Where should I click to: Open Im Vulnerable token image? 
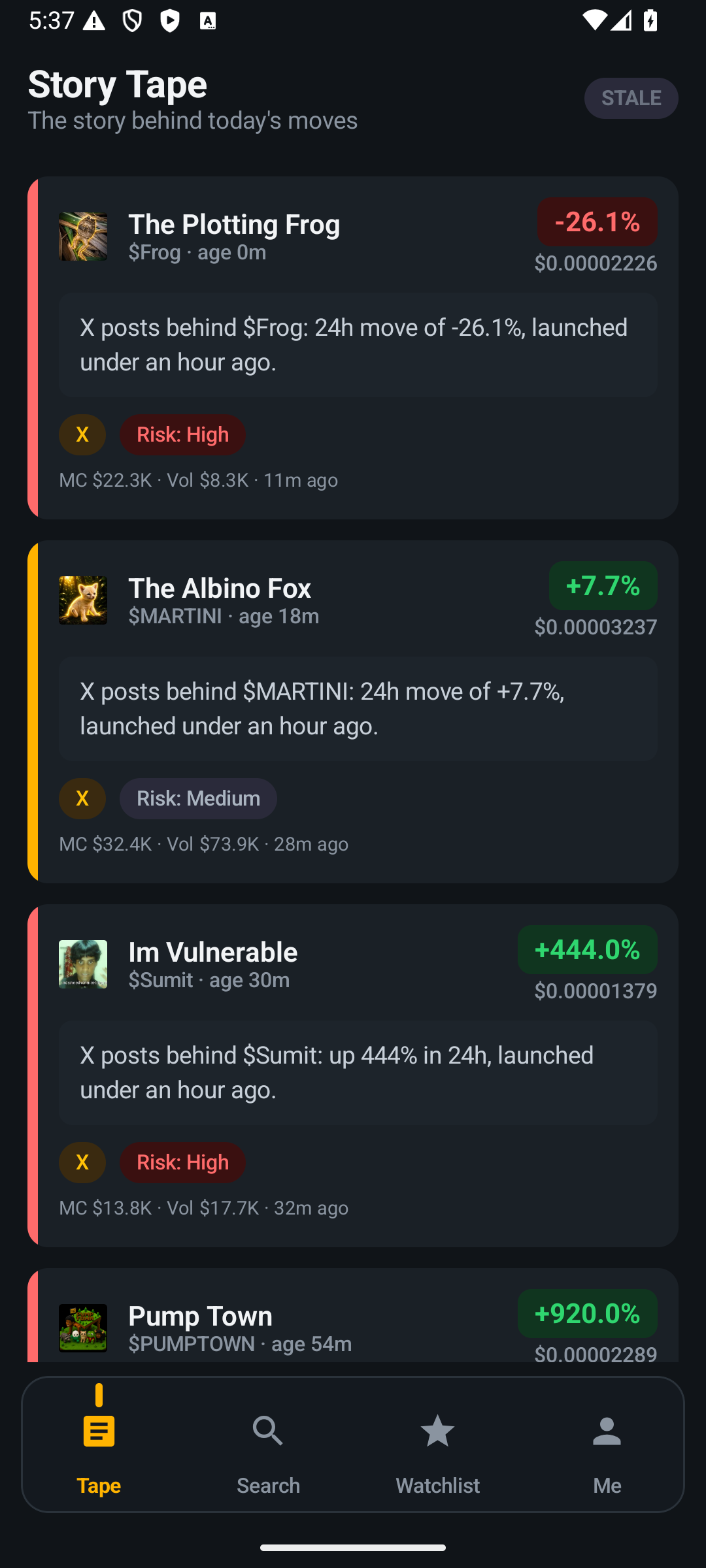tap(83, 964)
